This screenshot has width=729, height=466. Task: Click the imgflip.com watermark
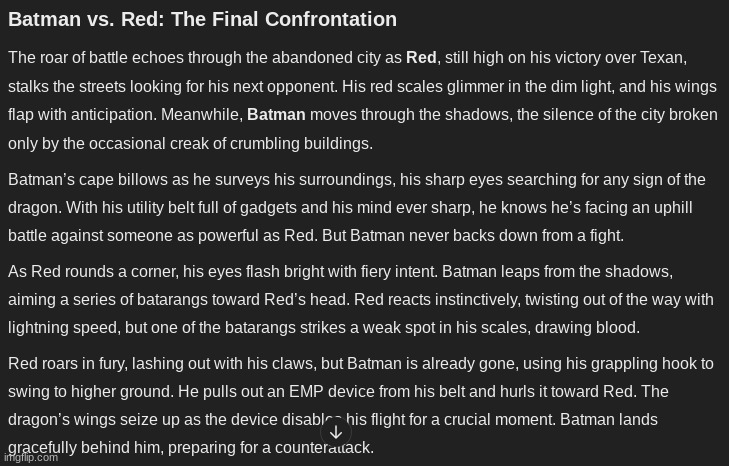click(x=31, y=458)
